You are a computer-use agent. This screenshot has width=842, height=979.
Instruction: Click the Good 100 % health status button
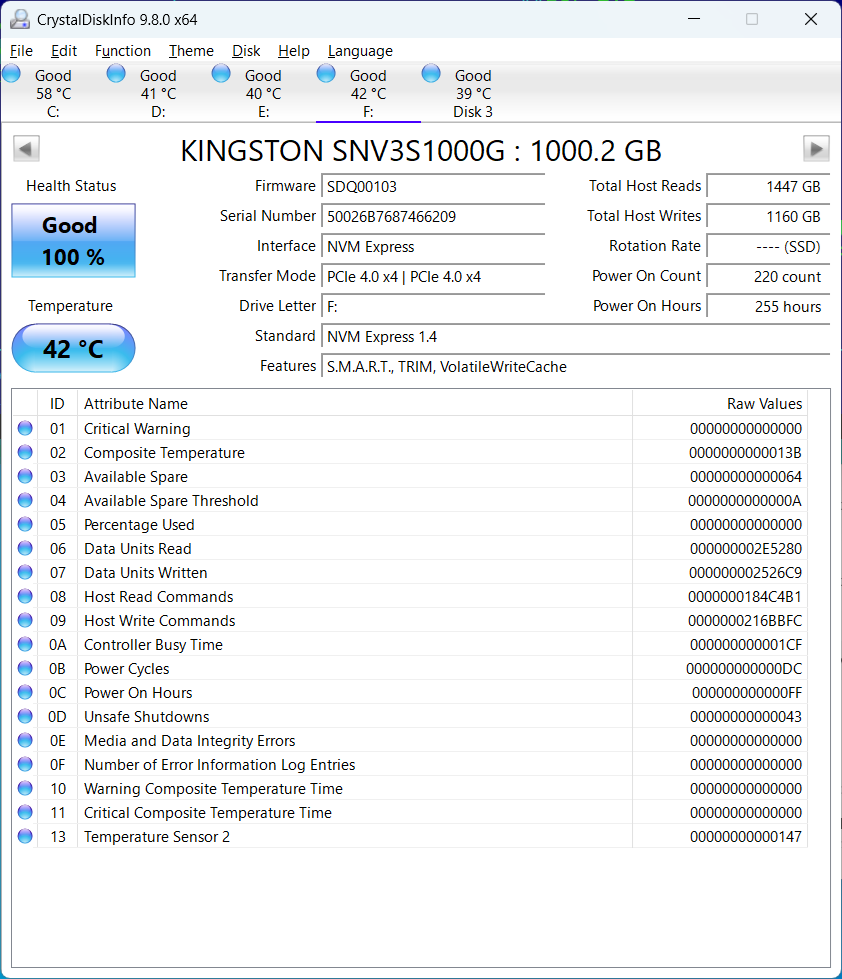(x=74, y=240)
